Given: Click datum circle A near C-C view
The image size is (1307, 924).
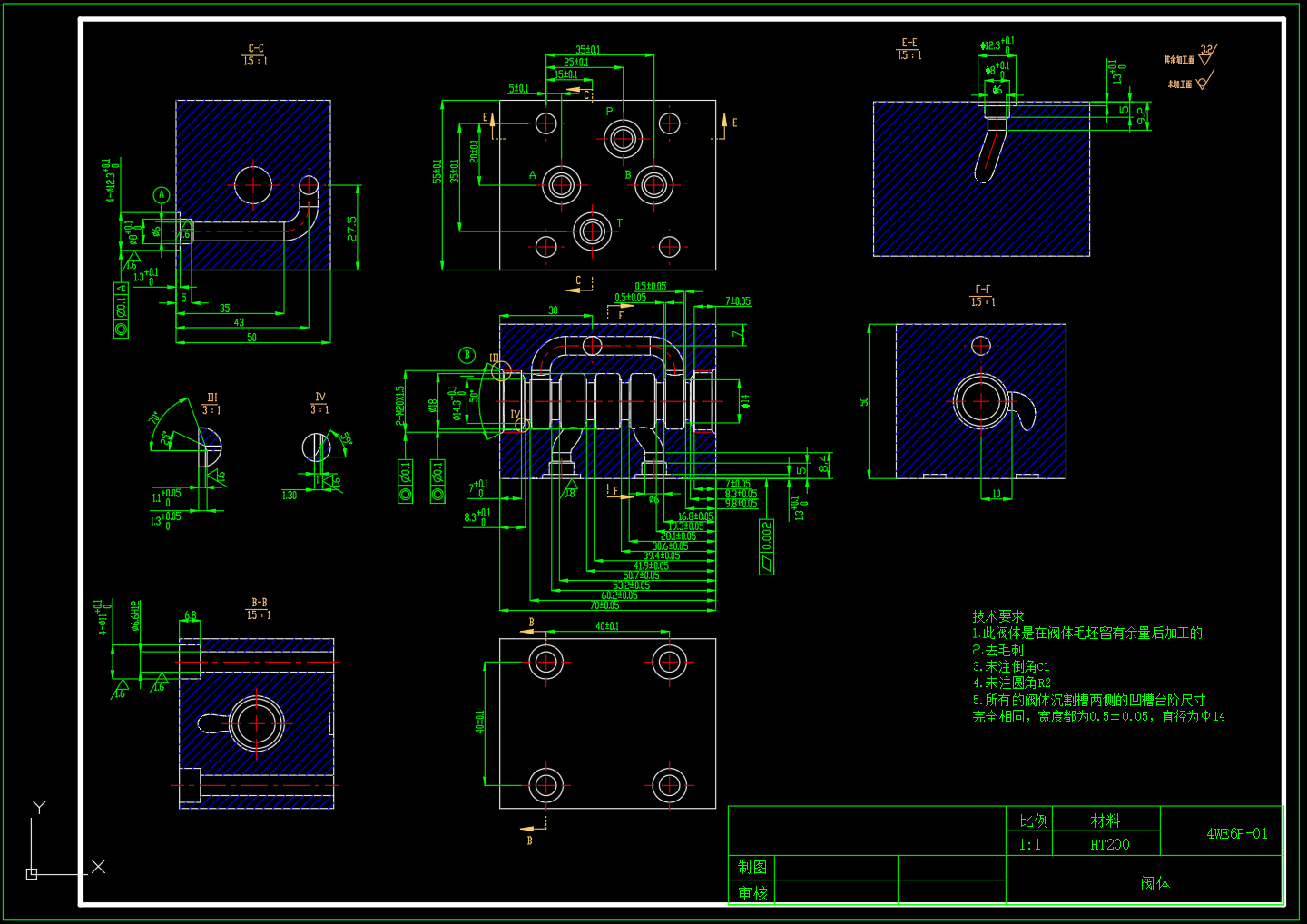Looking at the screenshot, I should point(162,195).
